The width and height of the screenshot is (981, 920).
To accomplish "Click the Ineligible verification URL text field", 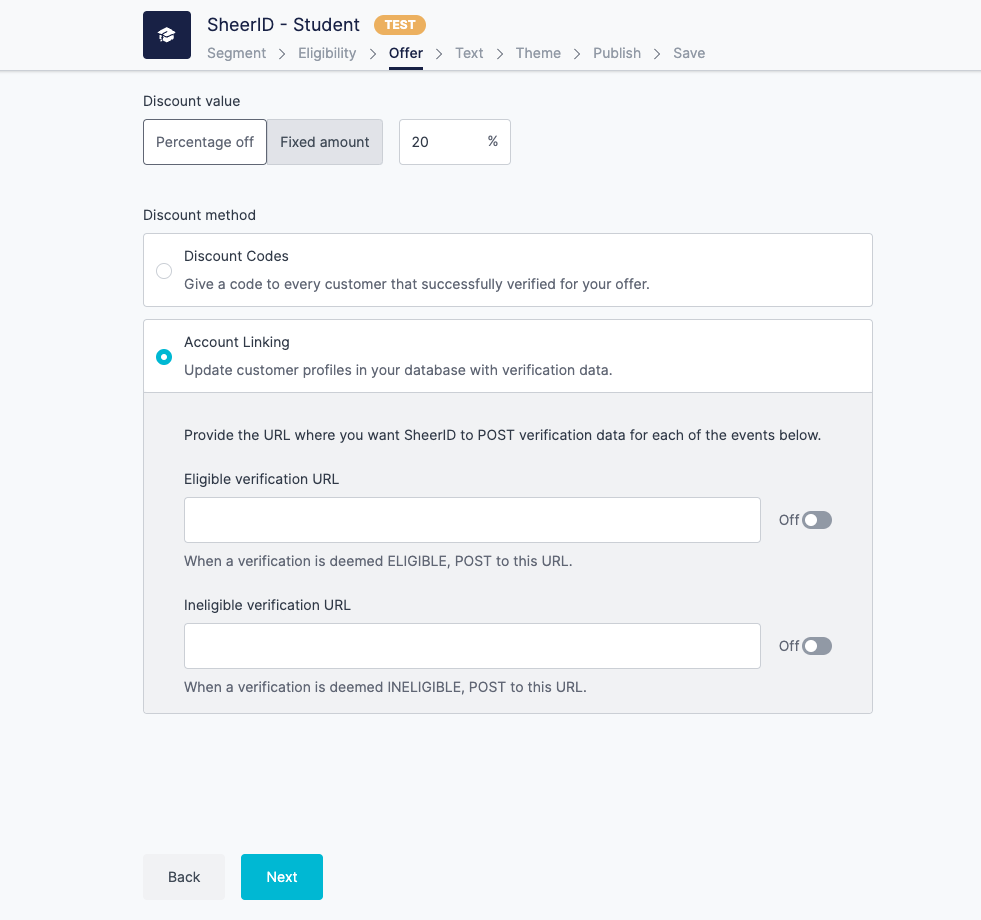I will pyautogui.click(x=472, y=645).
